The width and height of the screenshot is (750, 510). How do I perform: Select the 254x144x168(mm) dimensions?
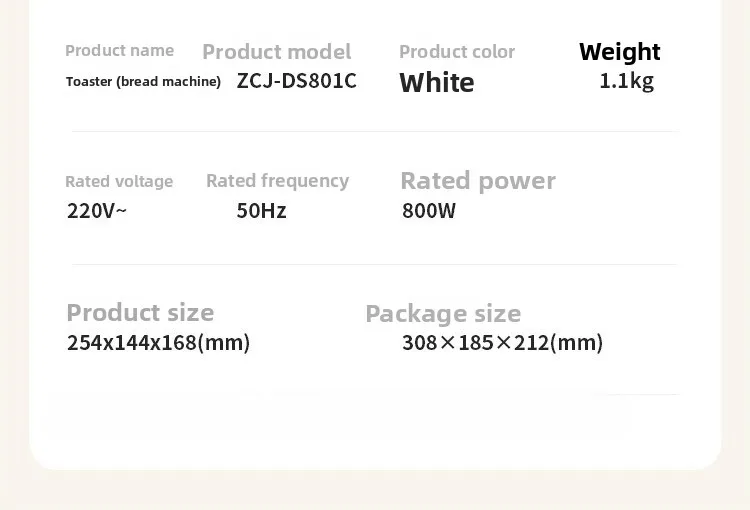158,343
